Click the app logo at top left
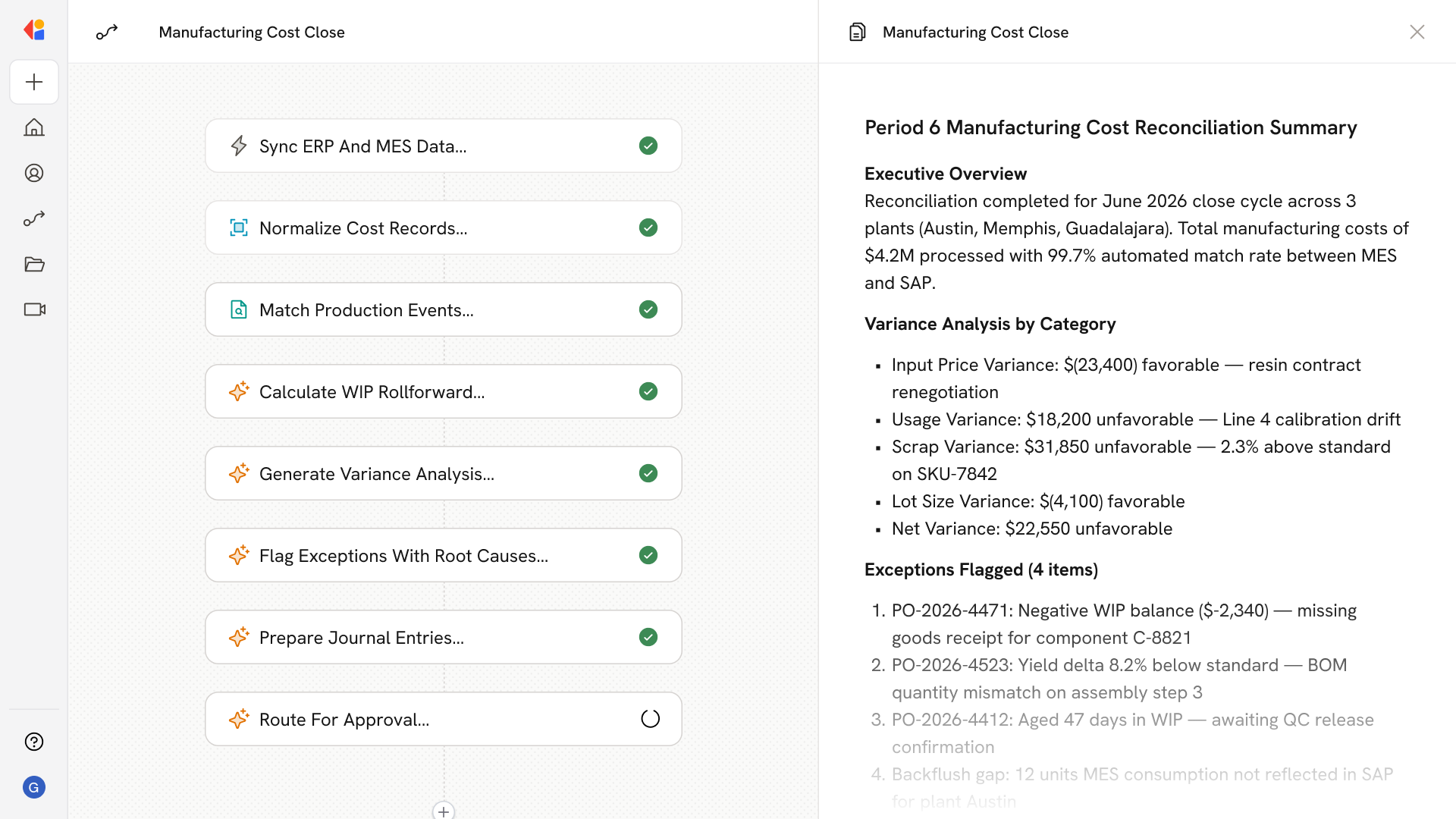 pos(34,30)
